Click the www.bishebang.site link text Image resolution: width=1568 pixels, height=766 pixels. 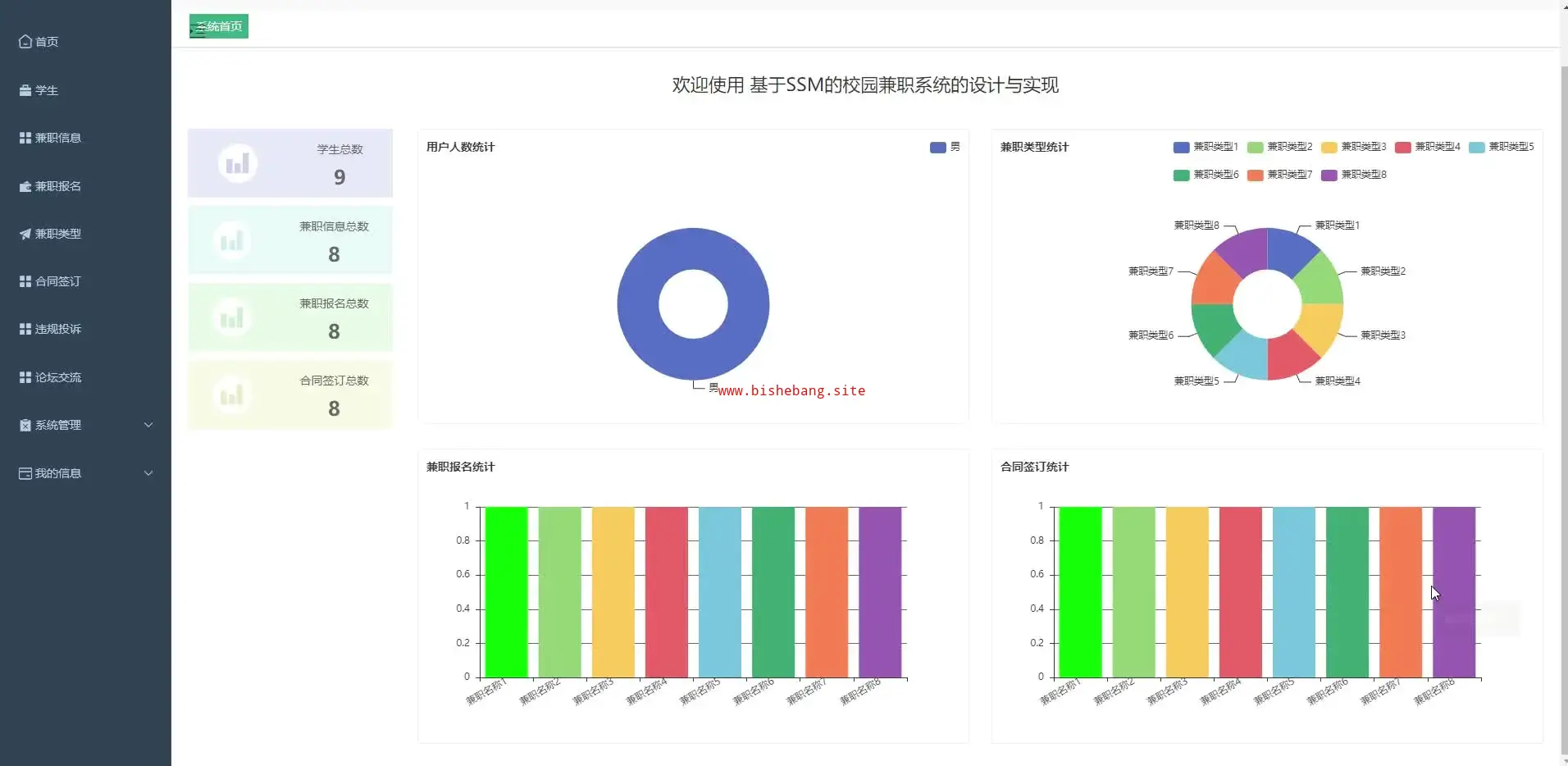791,390
